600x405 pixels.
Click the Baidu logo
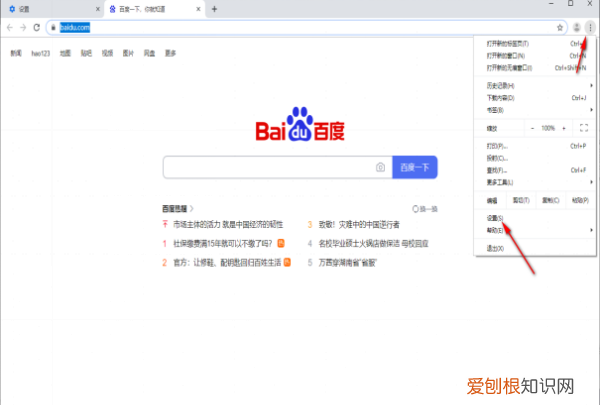[300, 124]
